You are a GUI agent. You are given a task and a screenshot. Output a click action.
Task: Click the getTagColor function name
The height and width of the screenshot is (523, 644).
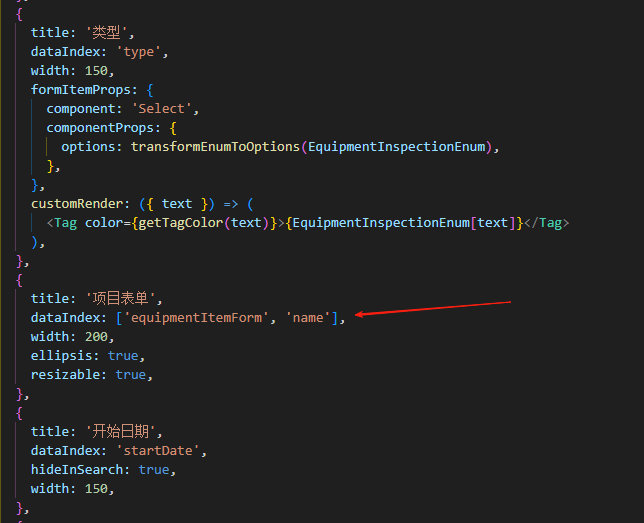[x=181, y=223]
